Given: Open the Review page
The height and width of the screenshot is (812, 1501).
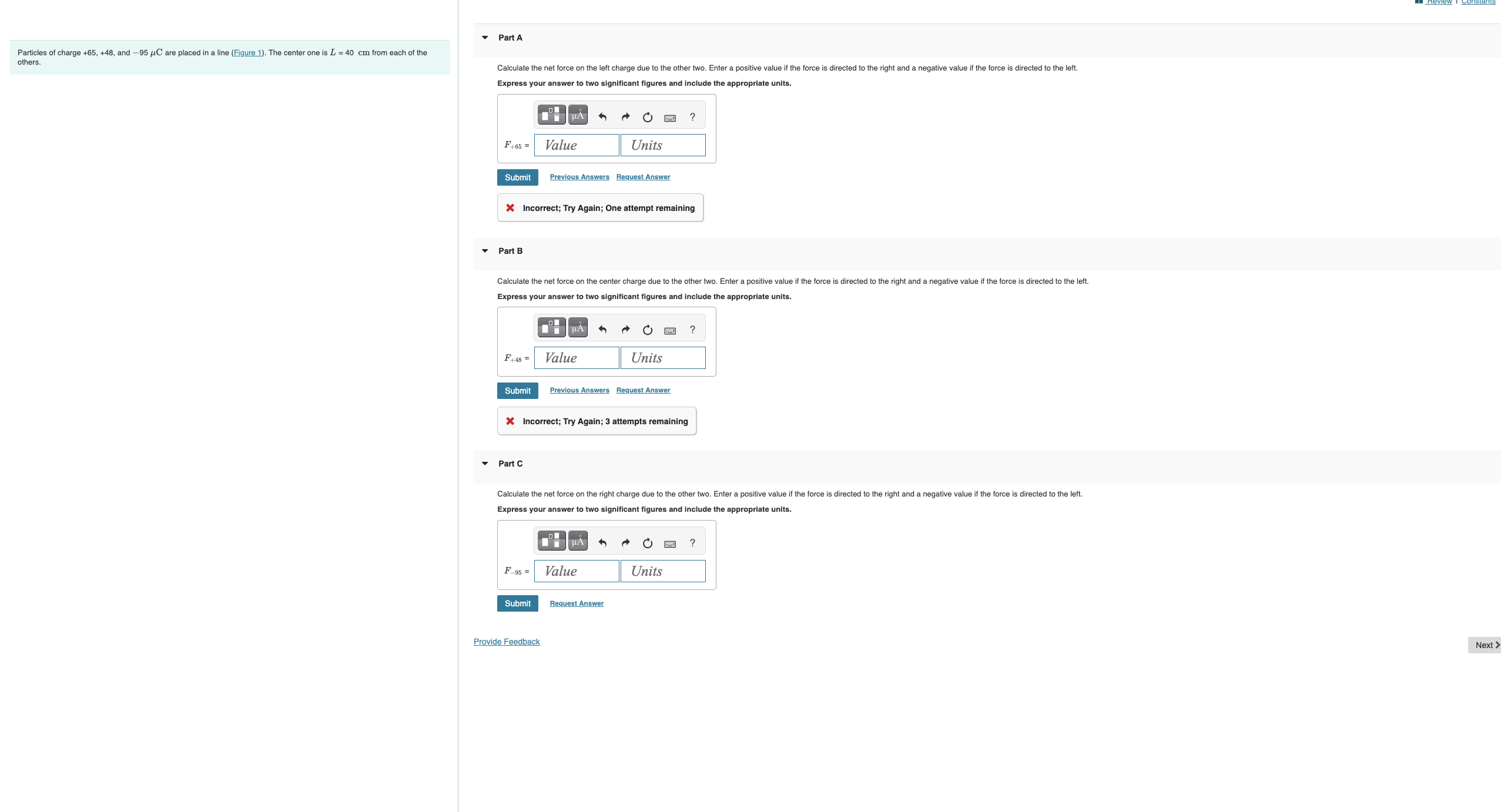Looking at the screenshot, I should point(1438,2).
